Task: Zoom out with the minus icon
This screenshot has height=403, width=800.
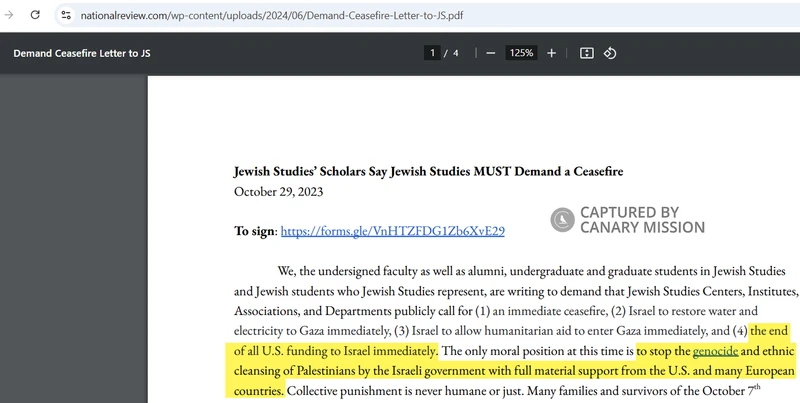Action: [x=491, y=53]
